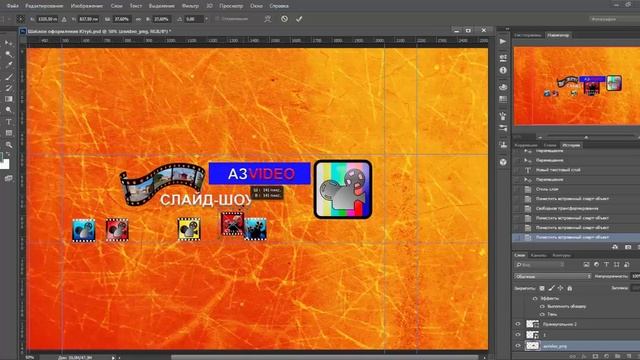Commit the transform with the checkmark

(x=299, y=19)
